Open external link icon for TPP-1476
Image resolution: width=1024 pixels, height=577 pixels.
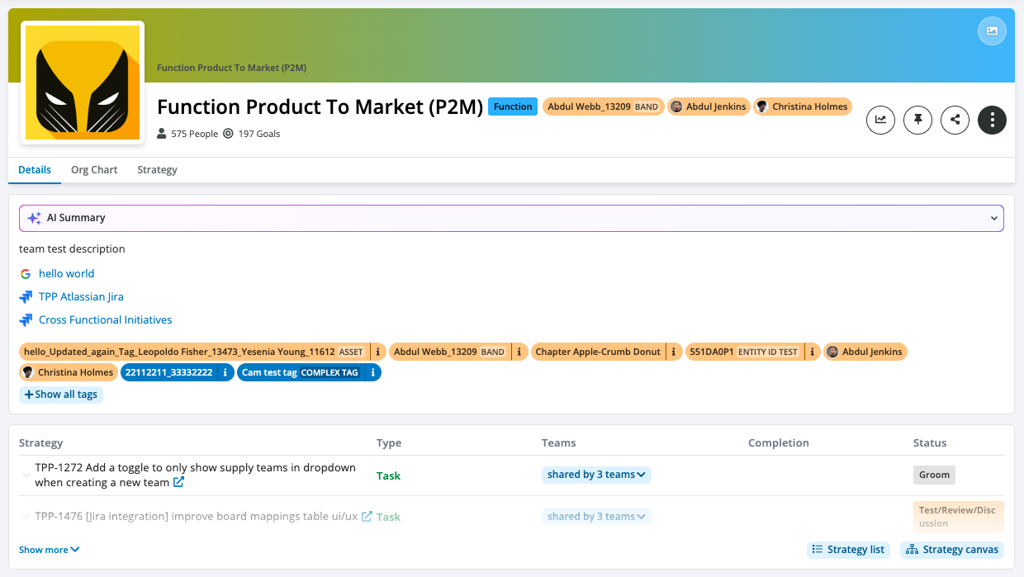coord(367,517)
